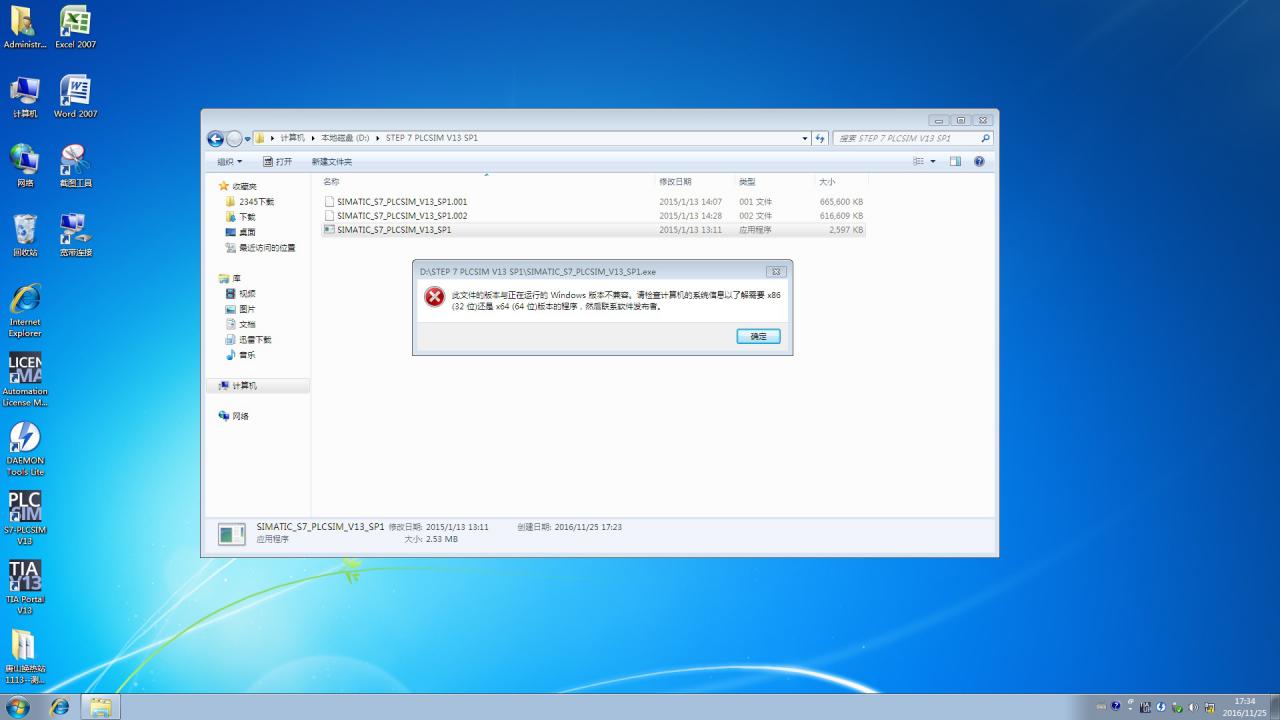The width and height of the screenshot is (1280, 720).
Task: Open the Windows Start orb
Action: 17,707
